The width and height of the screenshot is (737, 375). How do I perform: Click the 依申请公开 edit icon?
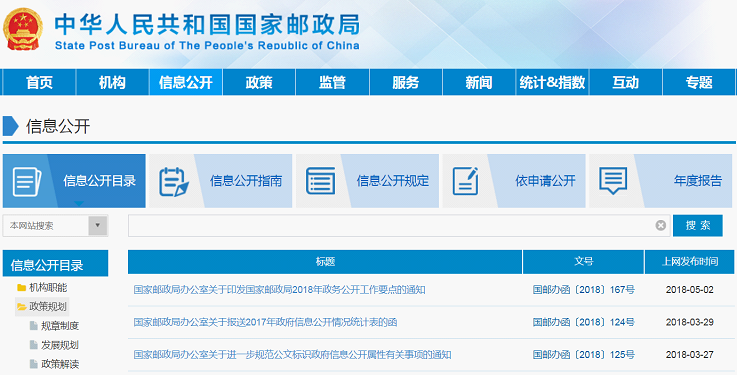[x=465, y=181]
